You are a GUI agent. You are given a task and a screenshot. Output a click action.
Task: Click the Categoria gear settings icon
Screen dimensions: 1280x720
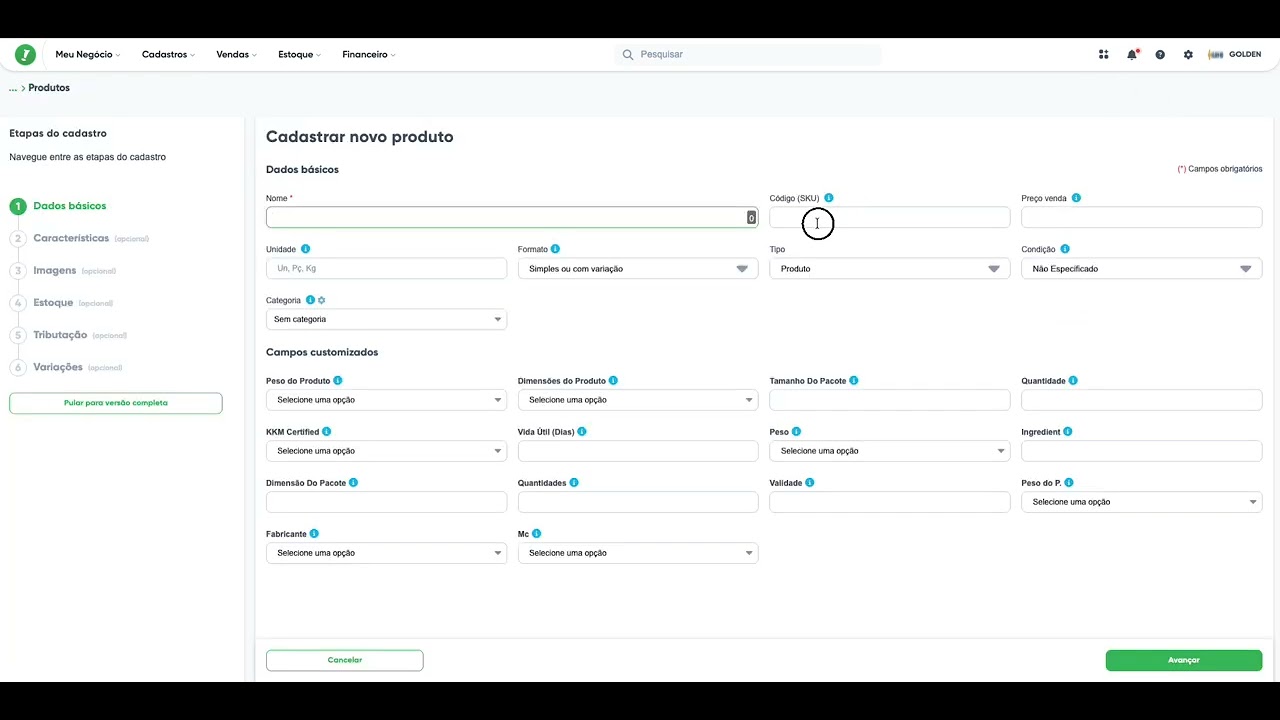tap(322, 300)
